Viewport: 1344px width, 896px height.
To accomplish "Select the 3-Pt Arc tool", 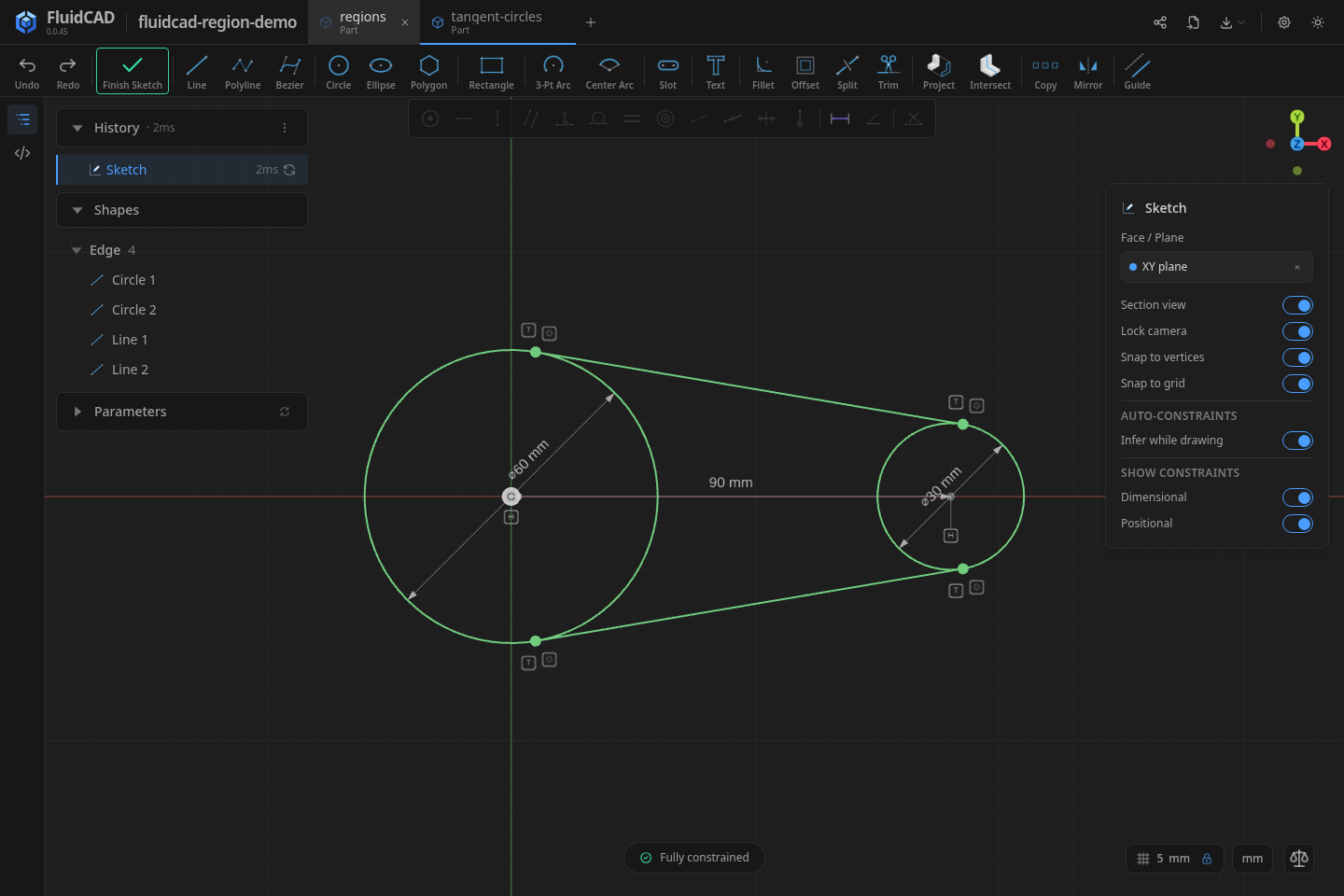I will (553, 72).
